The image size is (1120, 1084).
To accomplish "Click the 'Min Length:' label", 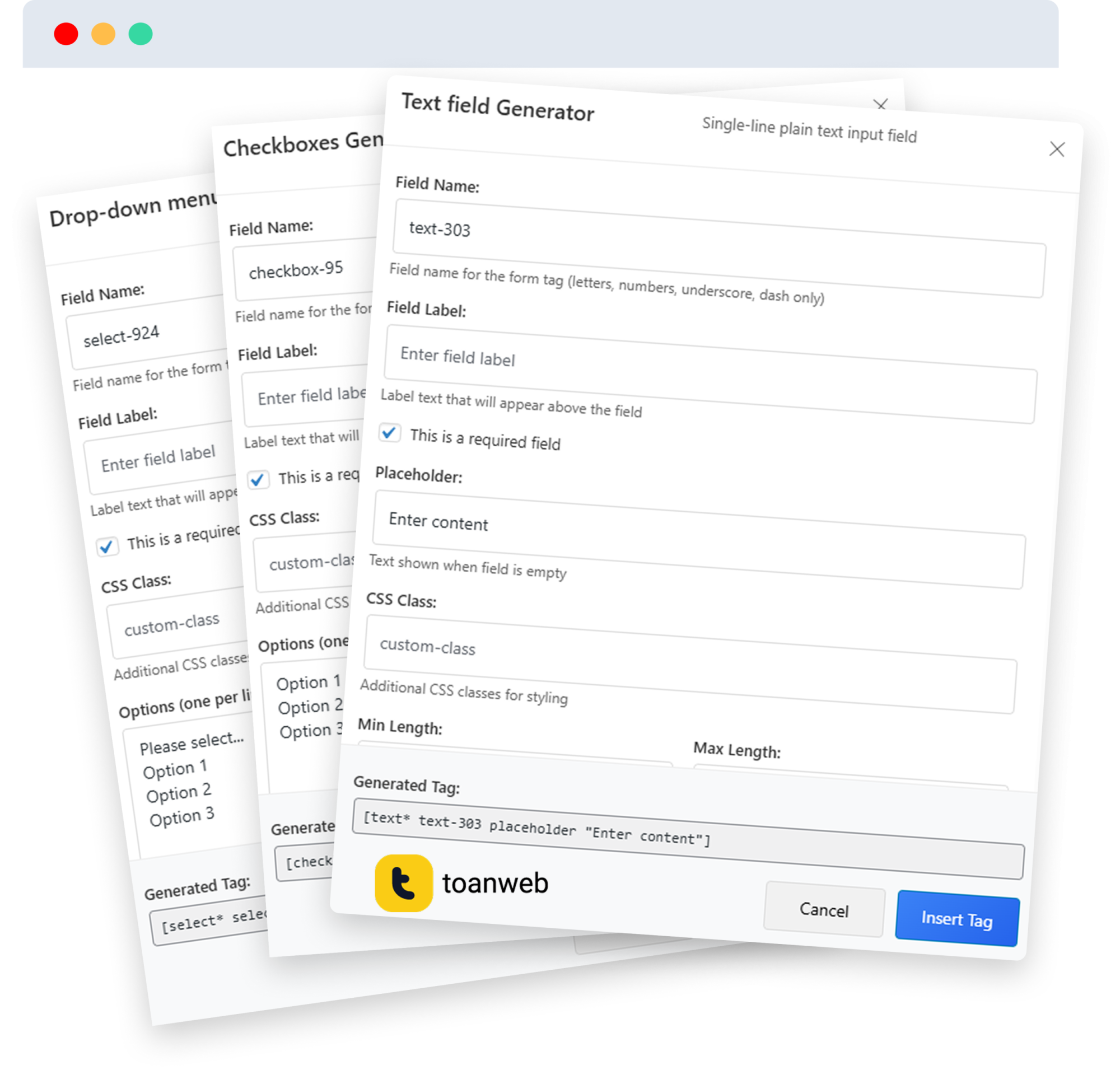I will tap(400, 726).
